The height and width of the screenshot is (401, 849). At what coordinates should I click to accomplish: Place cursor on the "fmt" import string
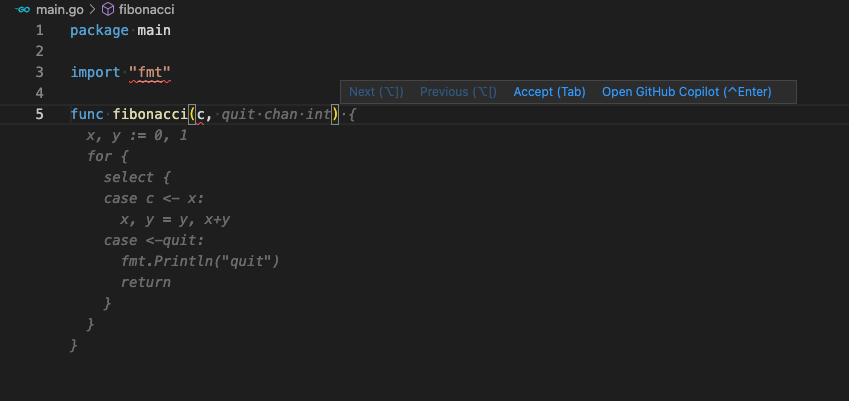(x=150, y=72)
